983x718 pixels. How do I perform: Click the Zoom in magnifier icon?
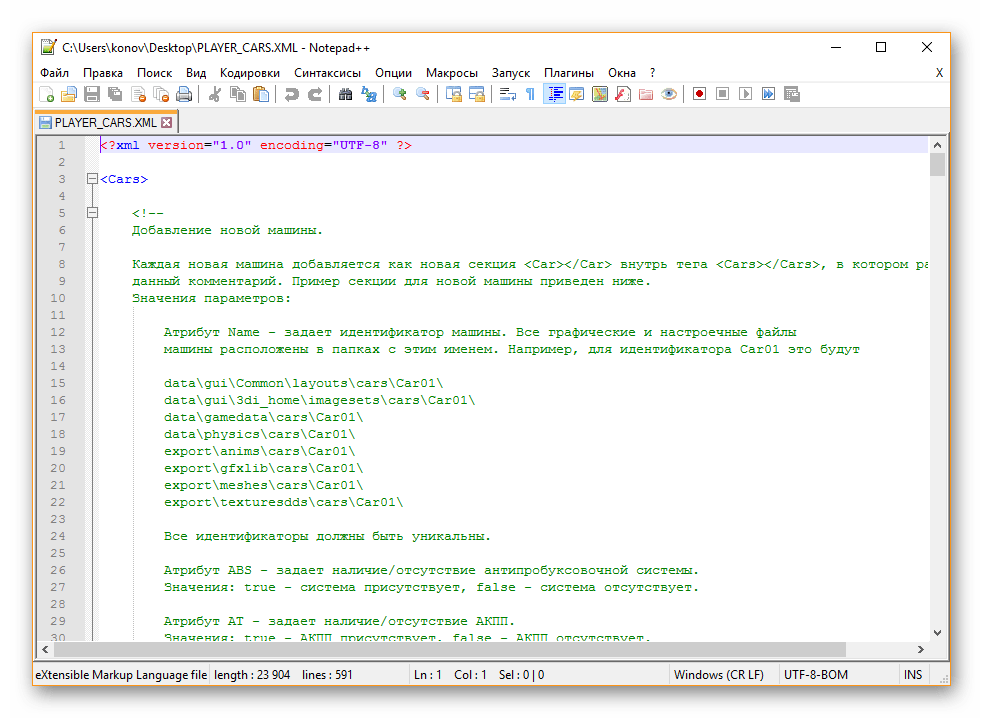400,94
